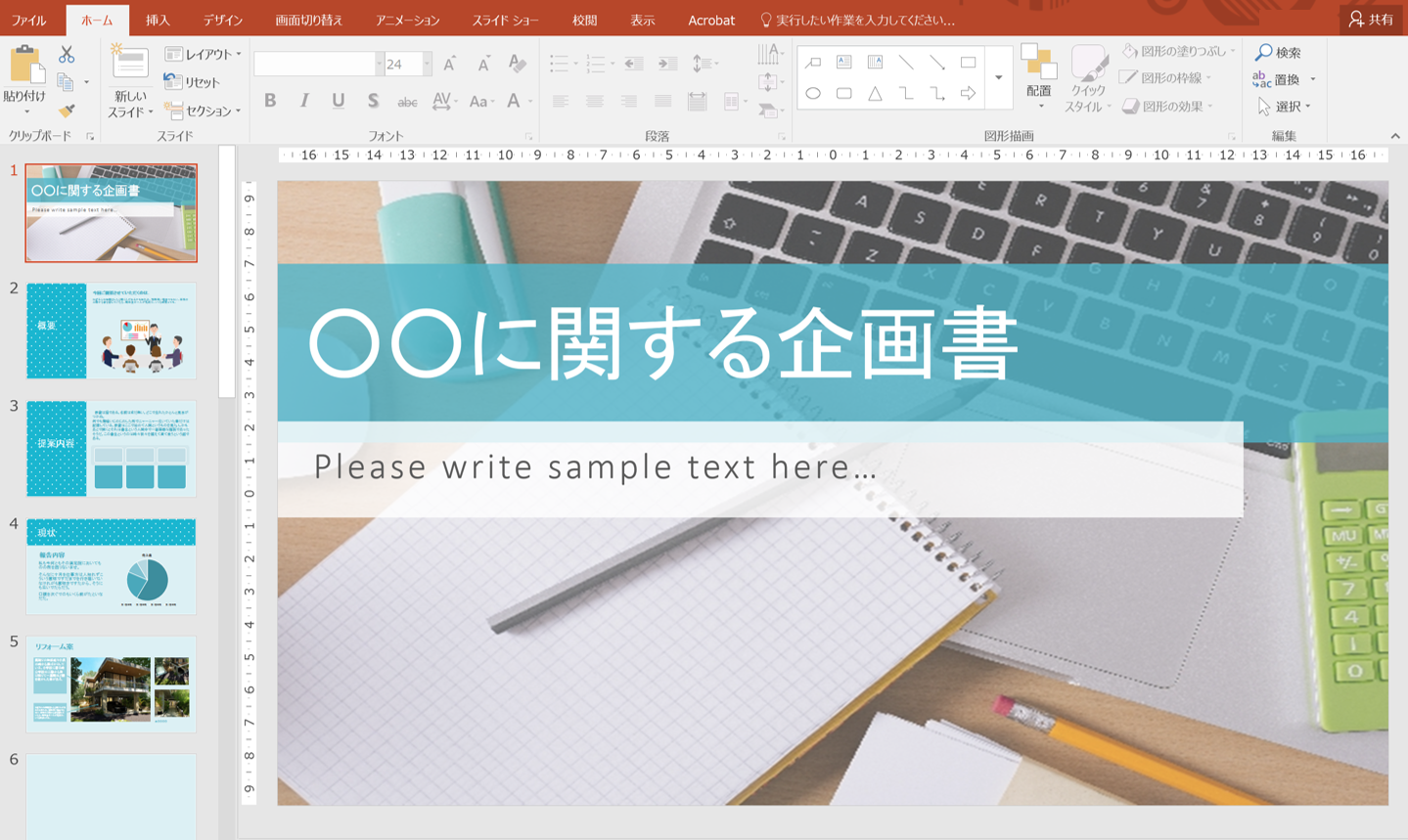The height and width of the screenshot is (840, 1408).
Task: Toggle Bold formatting
Action: click(x=270, y=101)
